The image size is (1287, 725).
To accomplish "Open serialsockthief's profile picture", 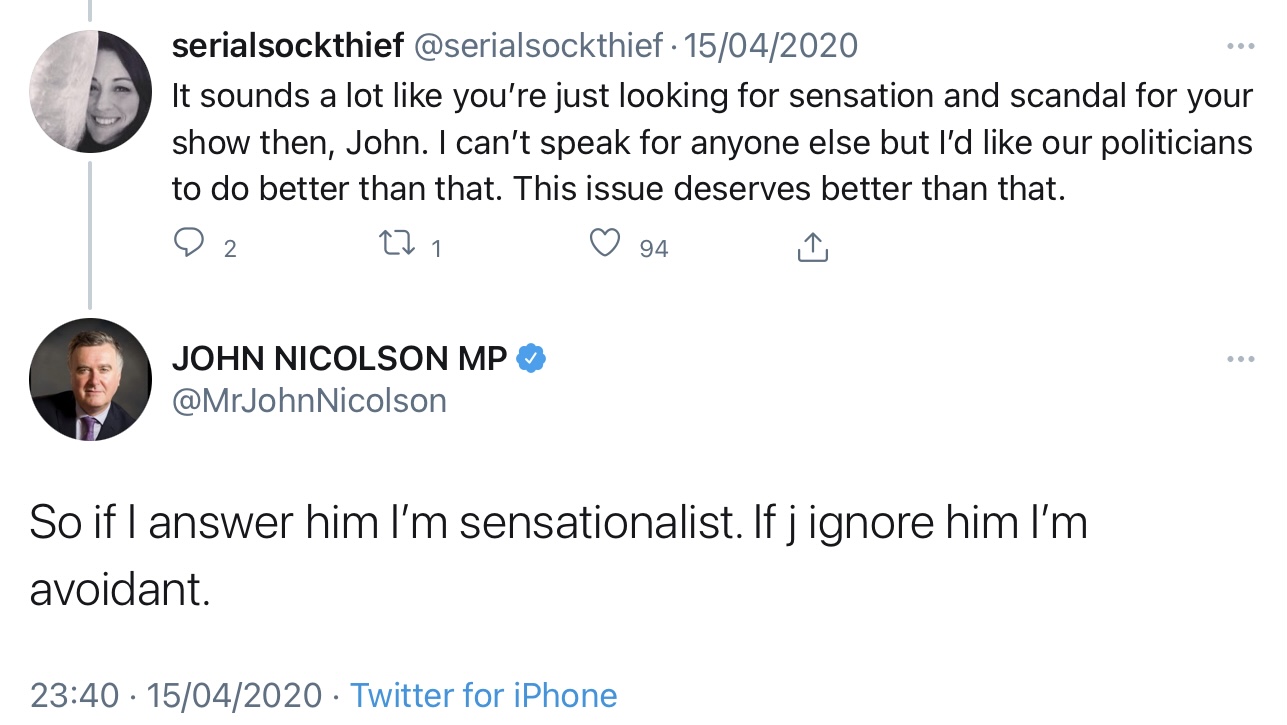I will click(90, 91).
